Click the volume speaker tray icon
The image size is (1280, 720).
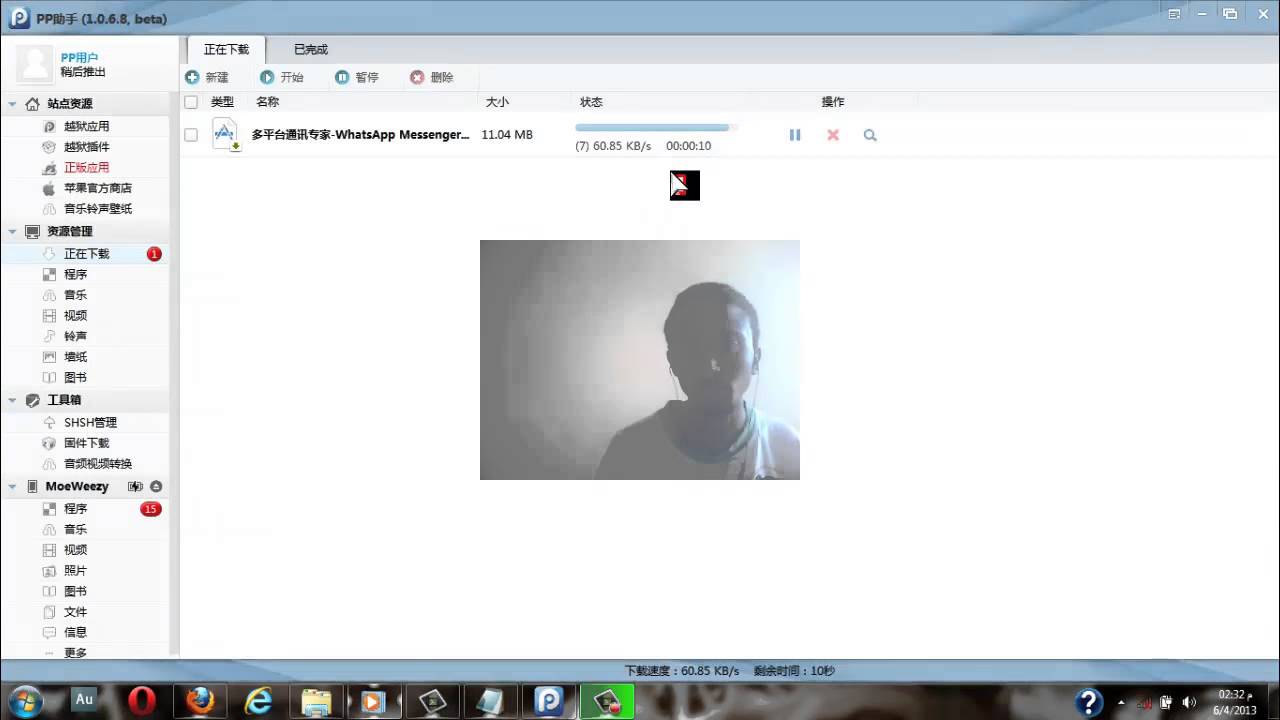pos(1189,702)
